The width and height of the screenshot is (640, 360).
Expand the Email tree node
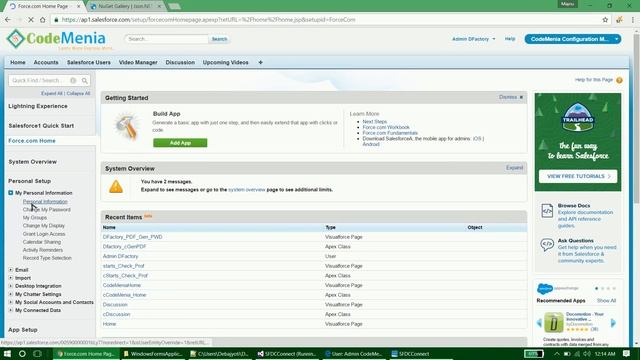click(11, 270)
